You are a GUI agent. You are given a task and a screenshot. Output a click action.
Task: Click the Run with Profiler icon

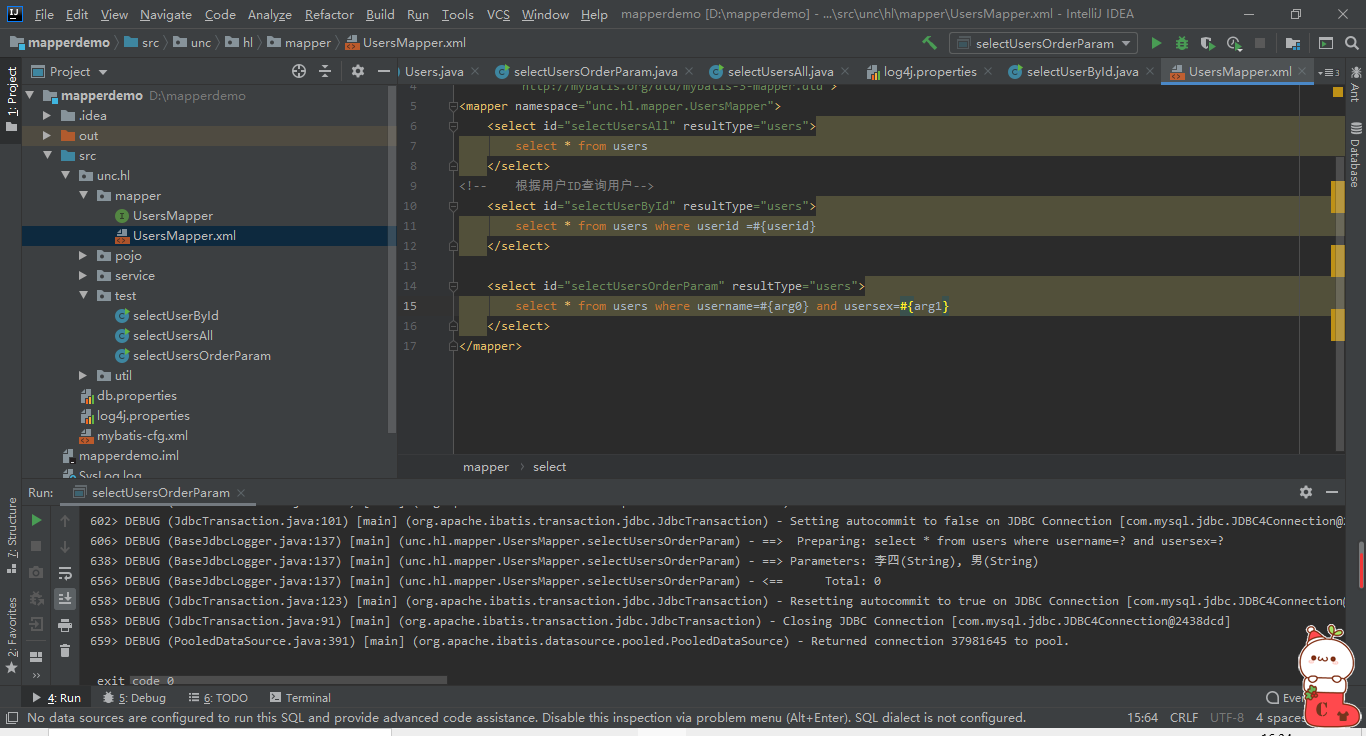(1234, 43)
